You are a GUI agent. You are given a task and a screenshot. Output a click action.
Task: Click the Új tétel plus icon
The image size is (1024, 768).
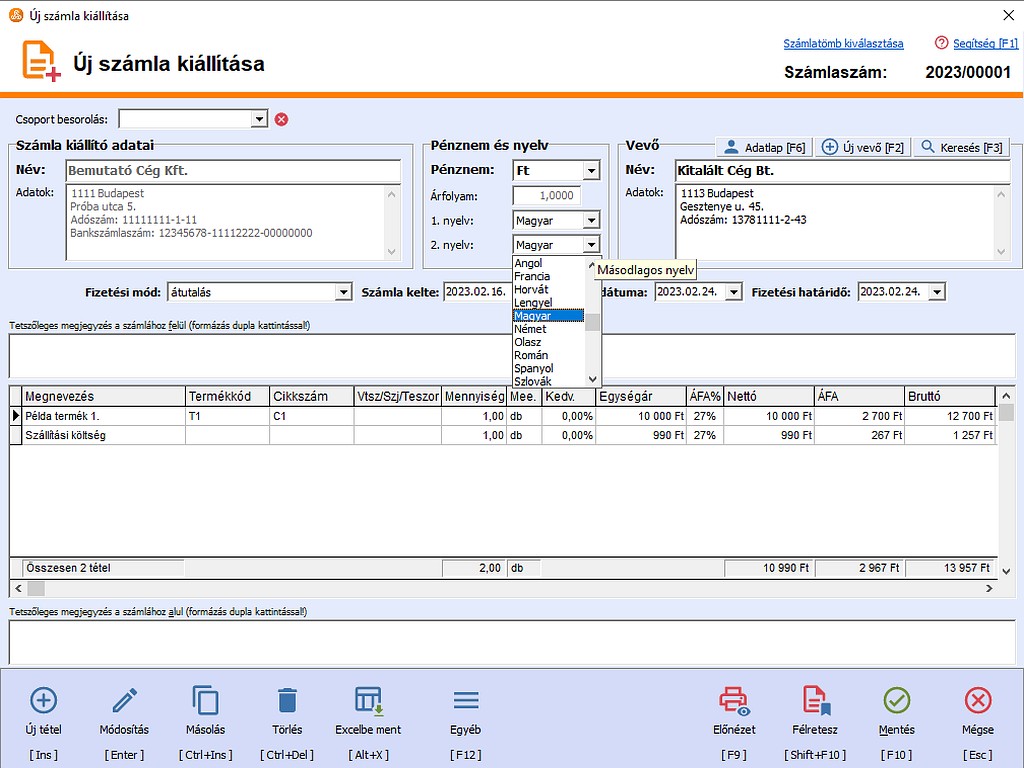click(x=44, y=700)
